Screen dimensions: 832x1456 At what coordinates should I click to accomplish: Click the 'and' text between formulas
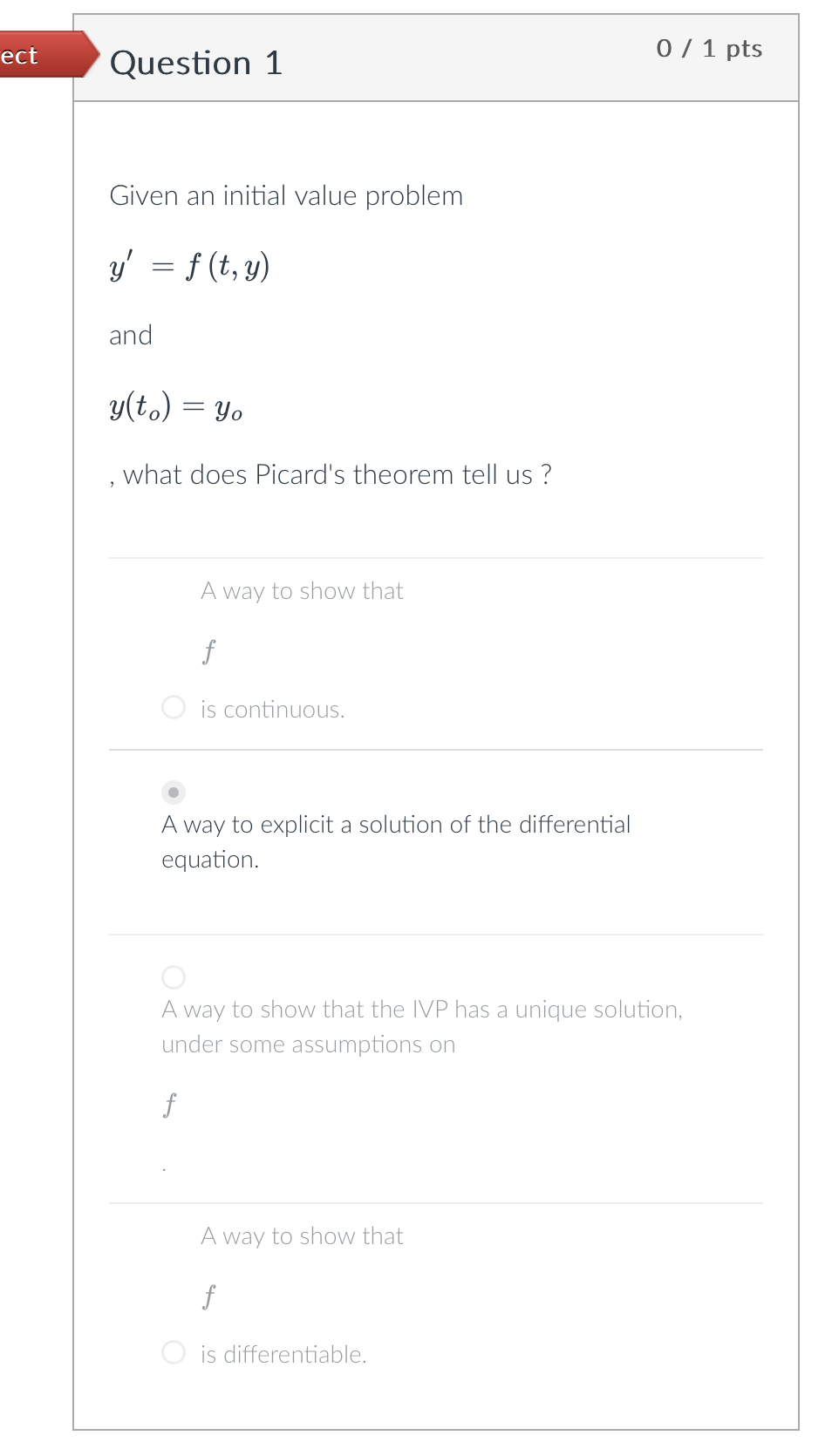click(x=130, y=335)
